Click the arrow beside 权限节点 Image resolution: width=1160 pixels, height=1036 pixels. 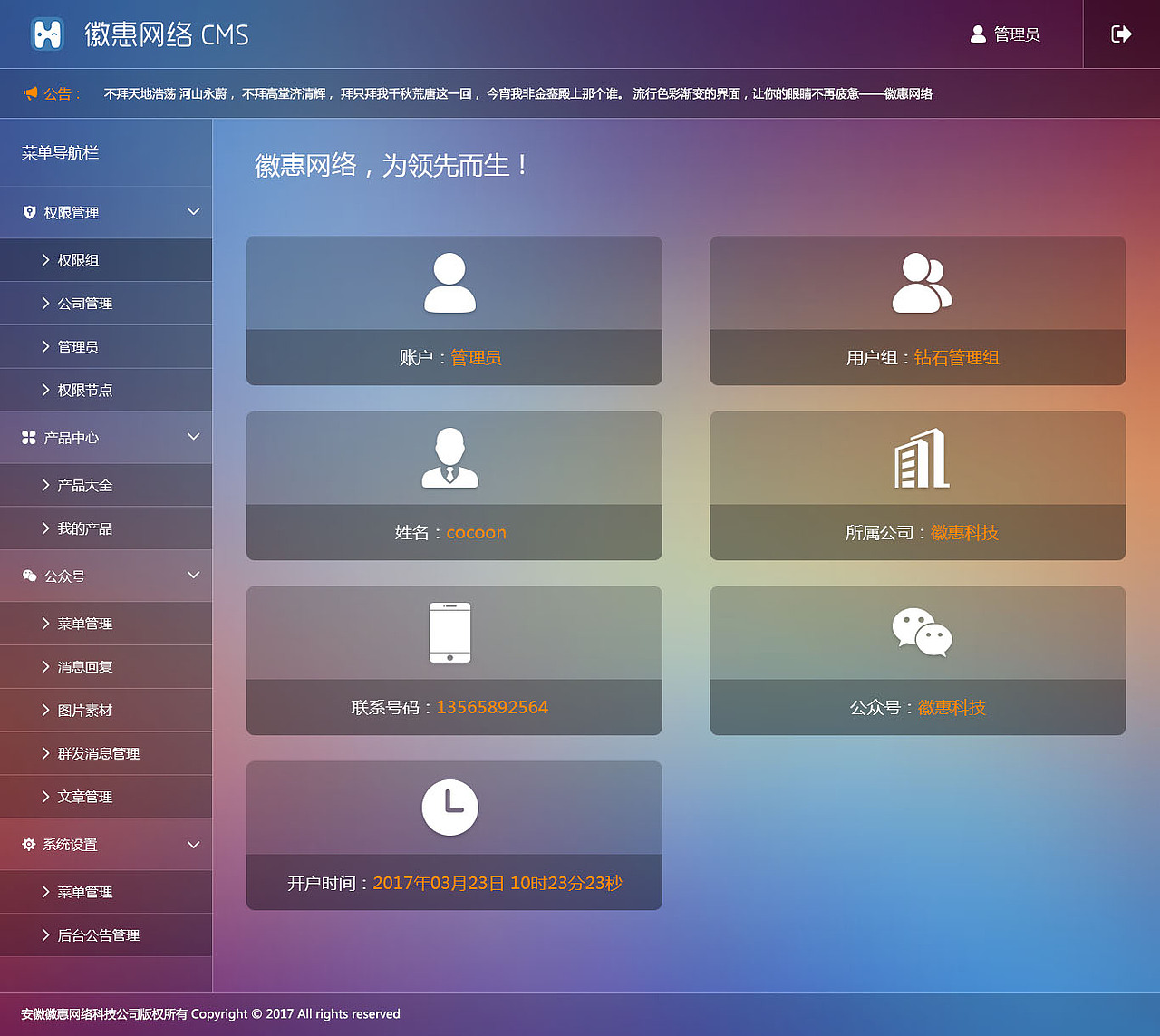point(45,390)
